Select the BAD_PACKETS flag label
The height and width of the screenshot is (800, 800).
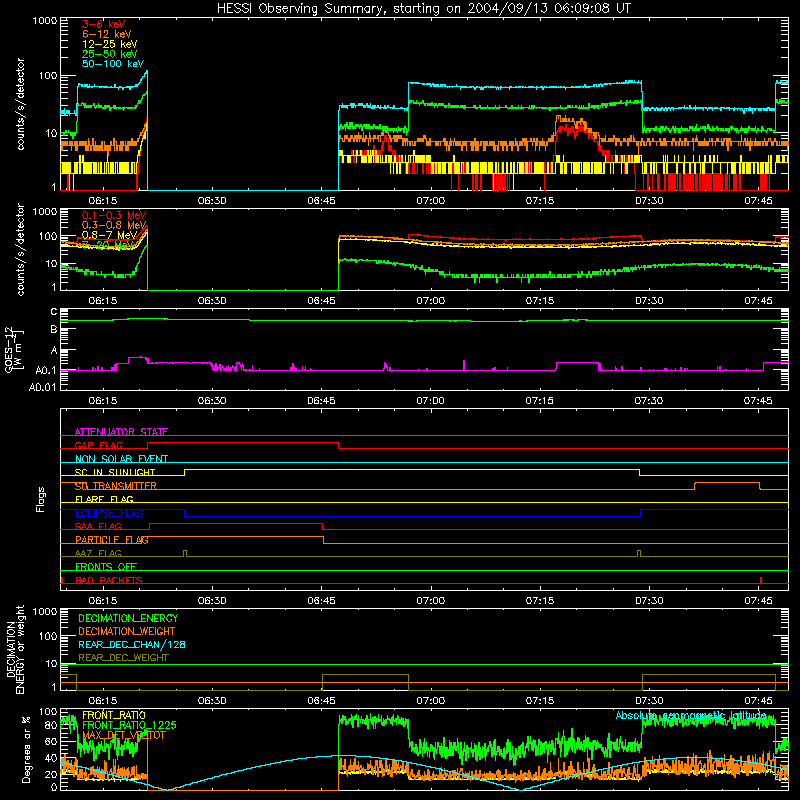tap(109, 581)
